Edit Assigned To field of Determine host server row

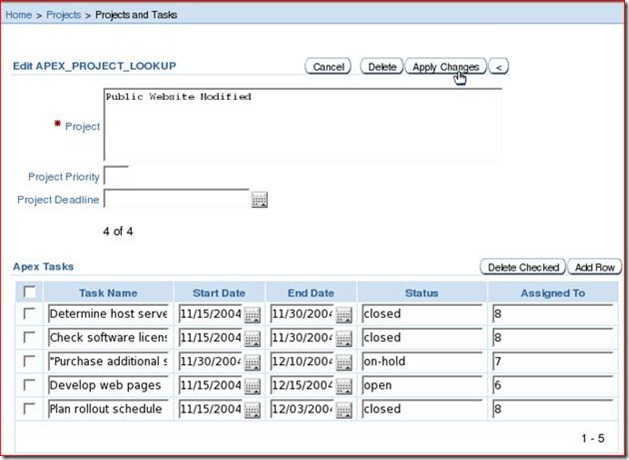pyautogui.click(x=553, y=313)
